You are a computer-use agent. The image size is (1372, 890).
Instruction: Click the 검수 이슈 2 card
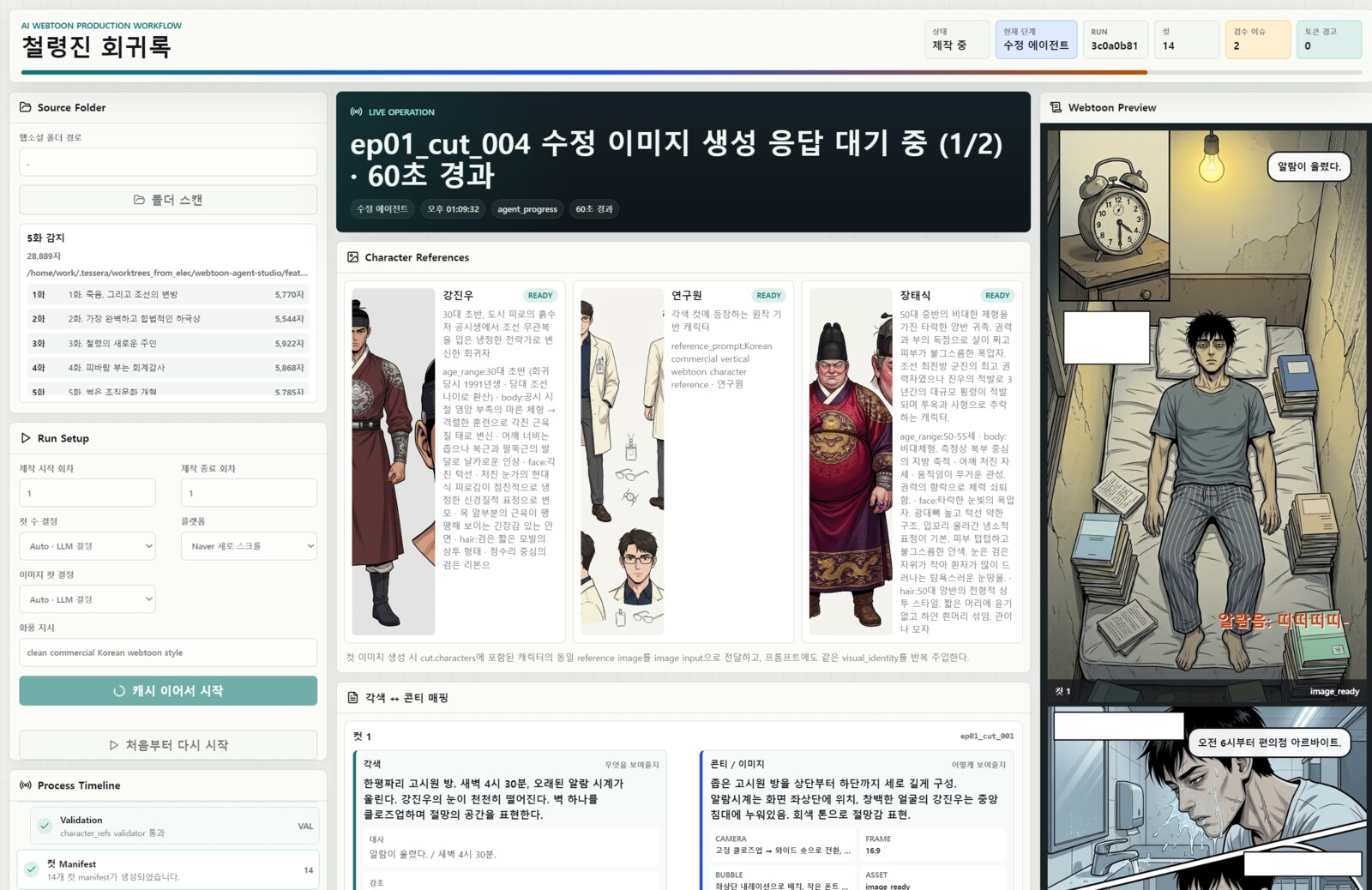[x=1258, y=39]
